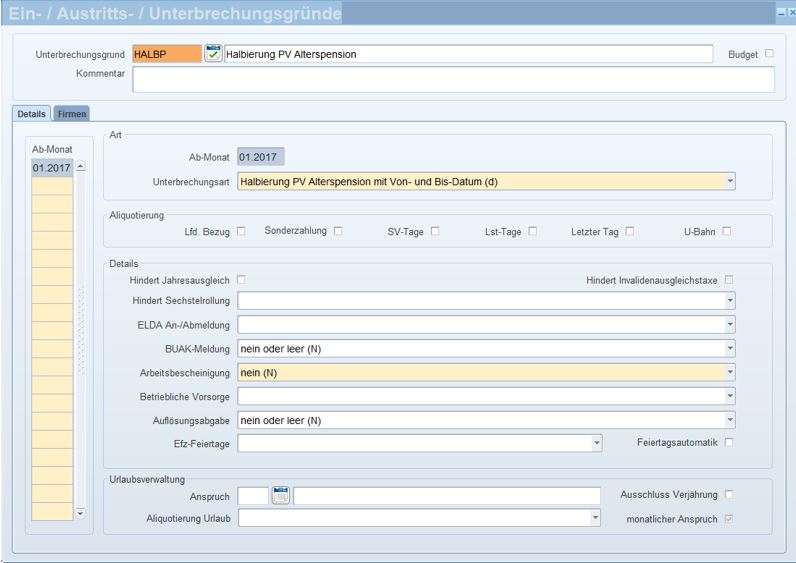
Task: Expand the Auflösungsabgabe dropdown
Action: pos(729,420)
